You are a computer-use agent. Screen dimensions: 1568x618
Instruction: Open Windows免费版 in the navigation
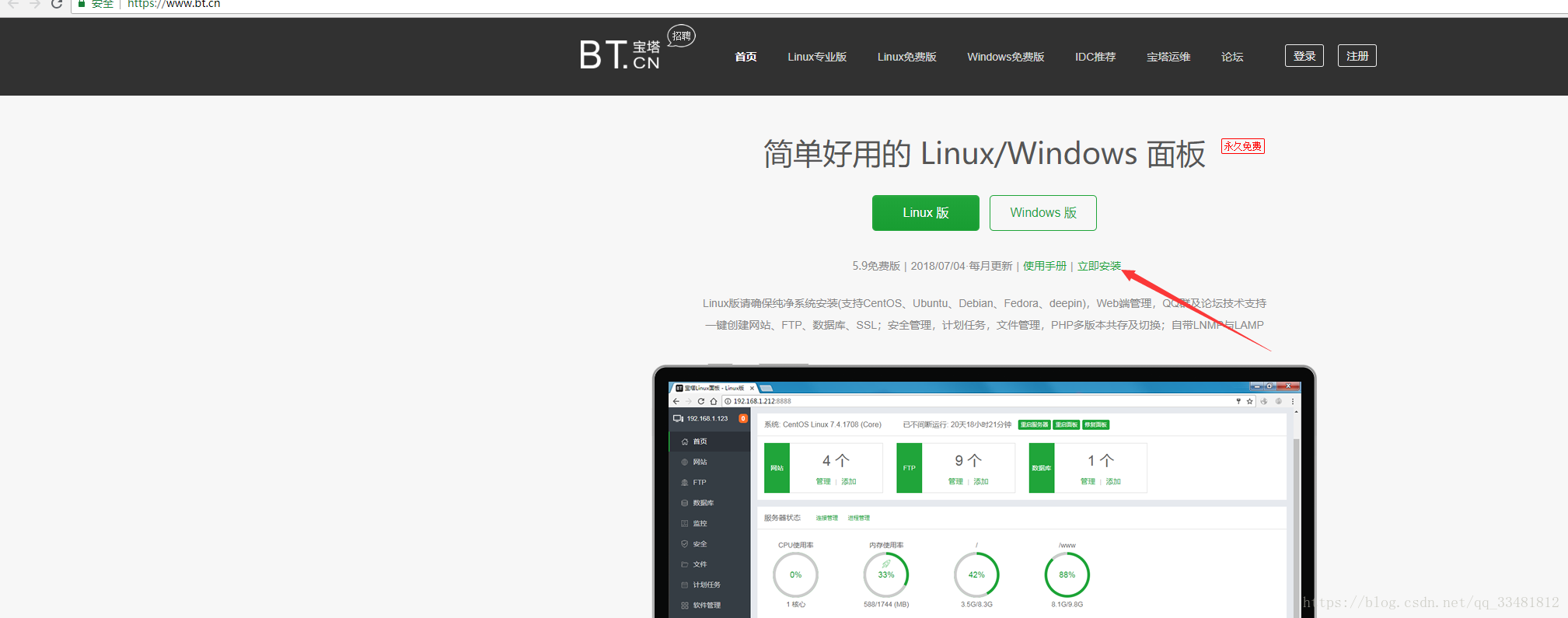click(1005, 57)
